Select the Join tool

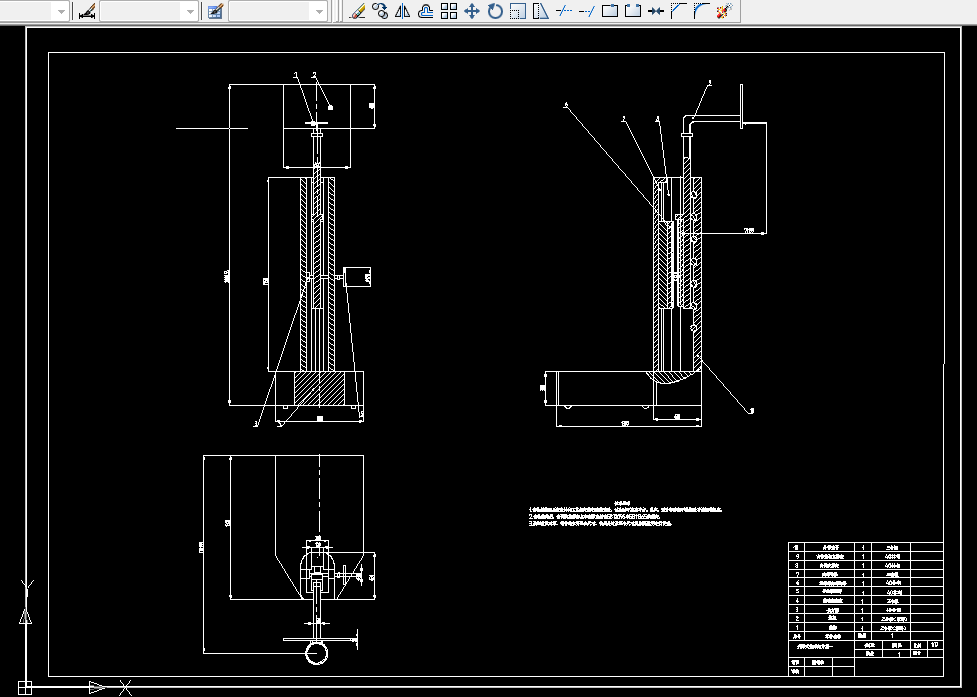pyautogui.click(x=655, y=11)
